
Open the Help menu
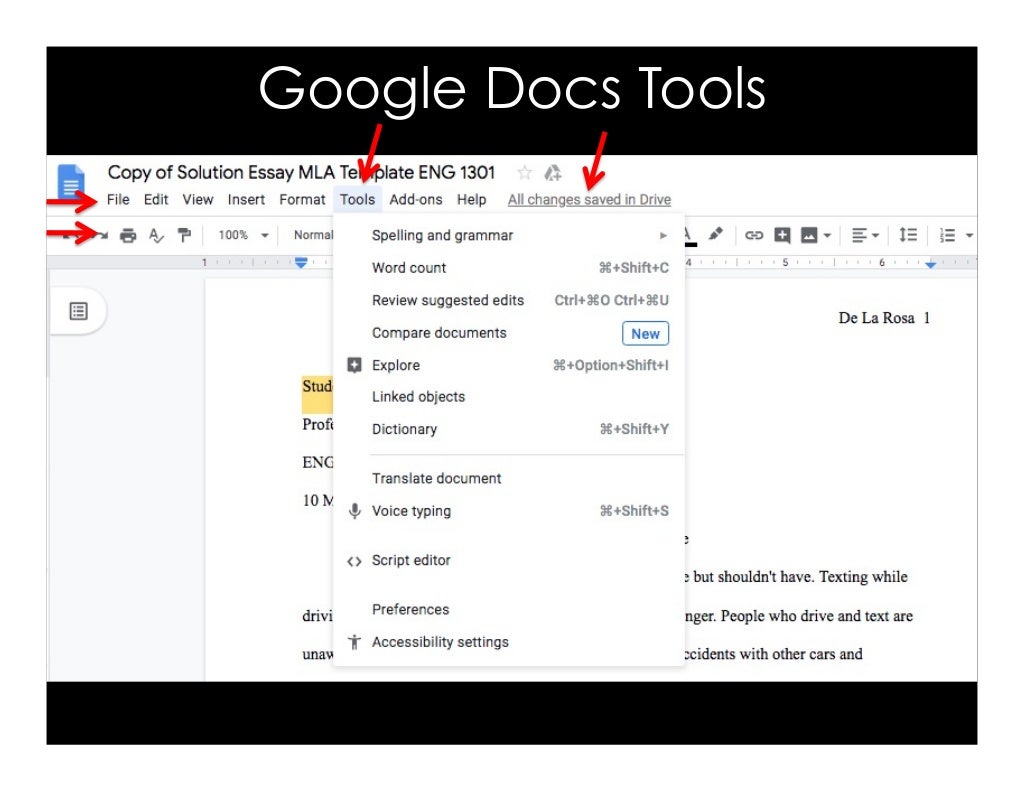coord(472,199)
